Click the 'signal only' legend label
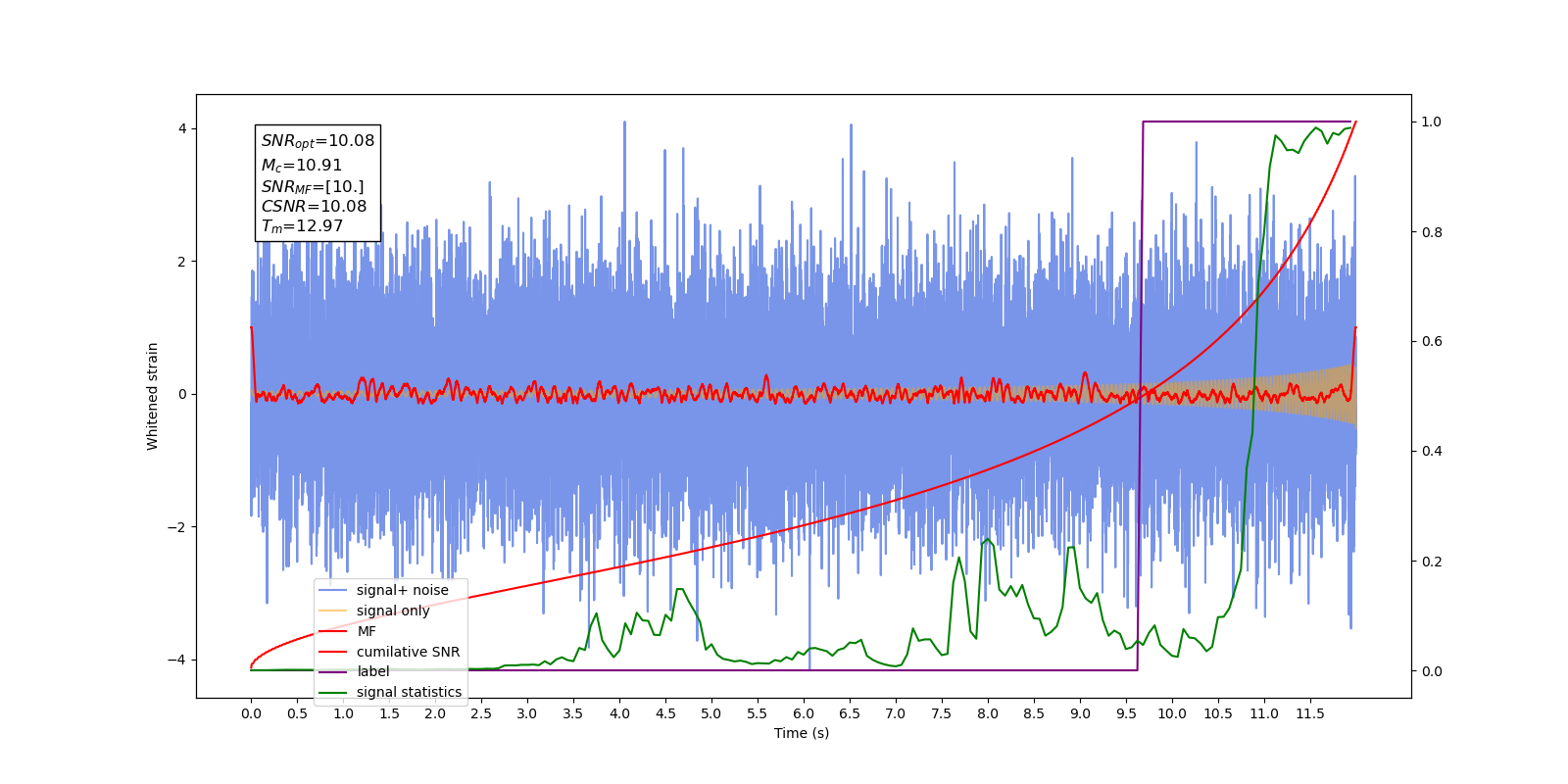Viewport: 1568px width, 784px height. [x=393, y=611]
